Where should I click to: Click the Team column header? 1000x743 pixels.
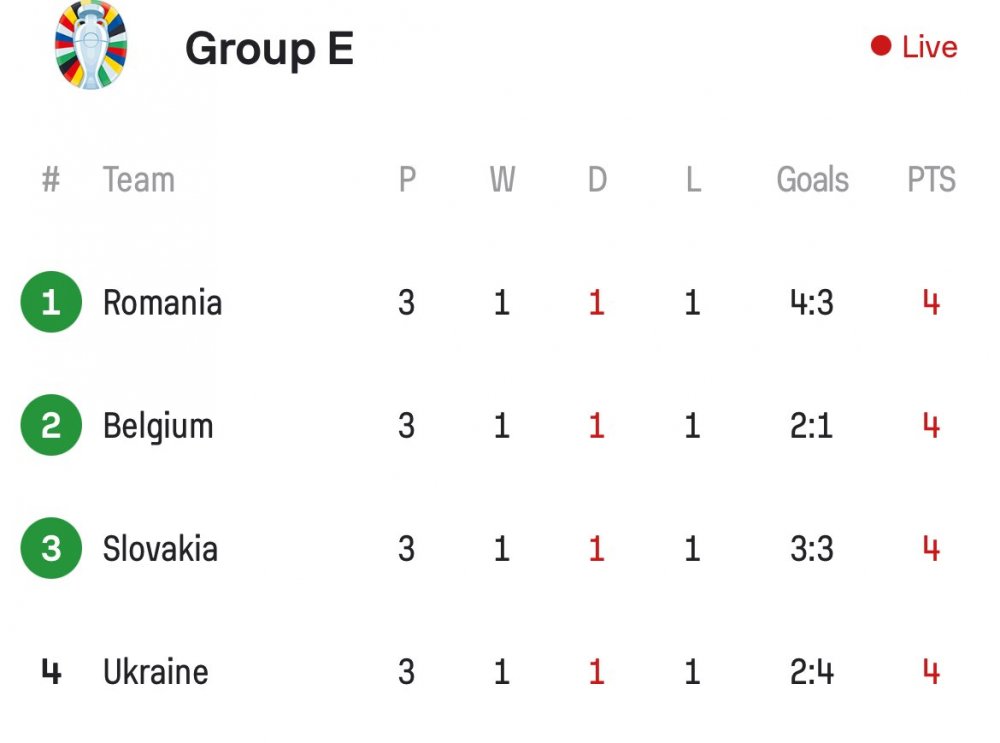138,179
